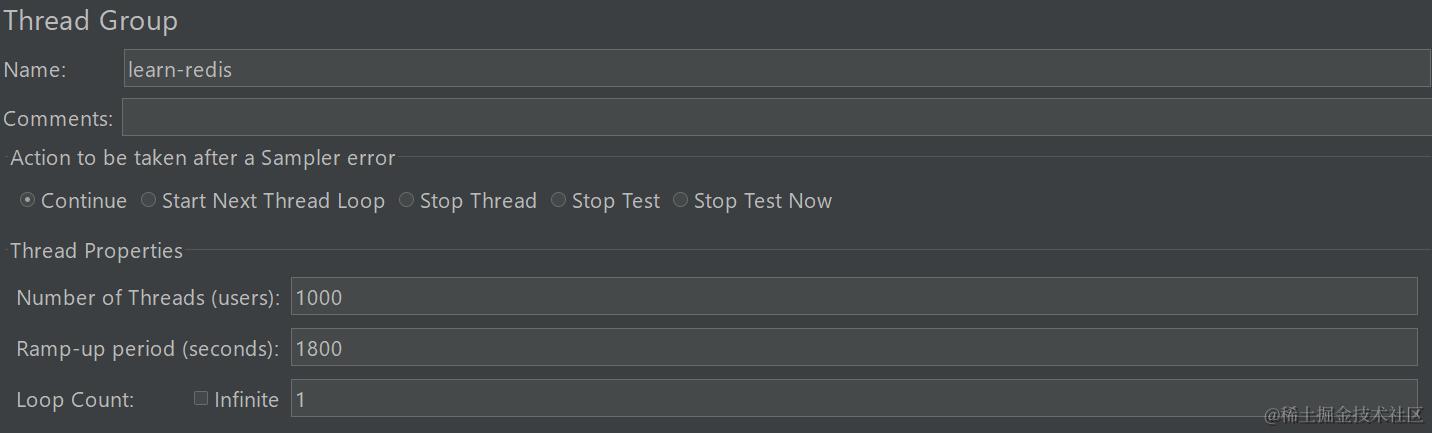Click the Thread Properties section title

pos(96,251)
